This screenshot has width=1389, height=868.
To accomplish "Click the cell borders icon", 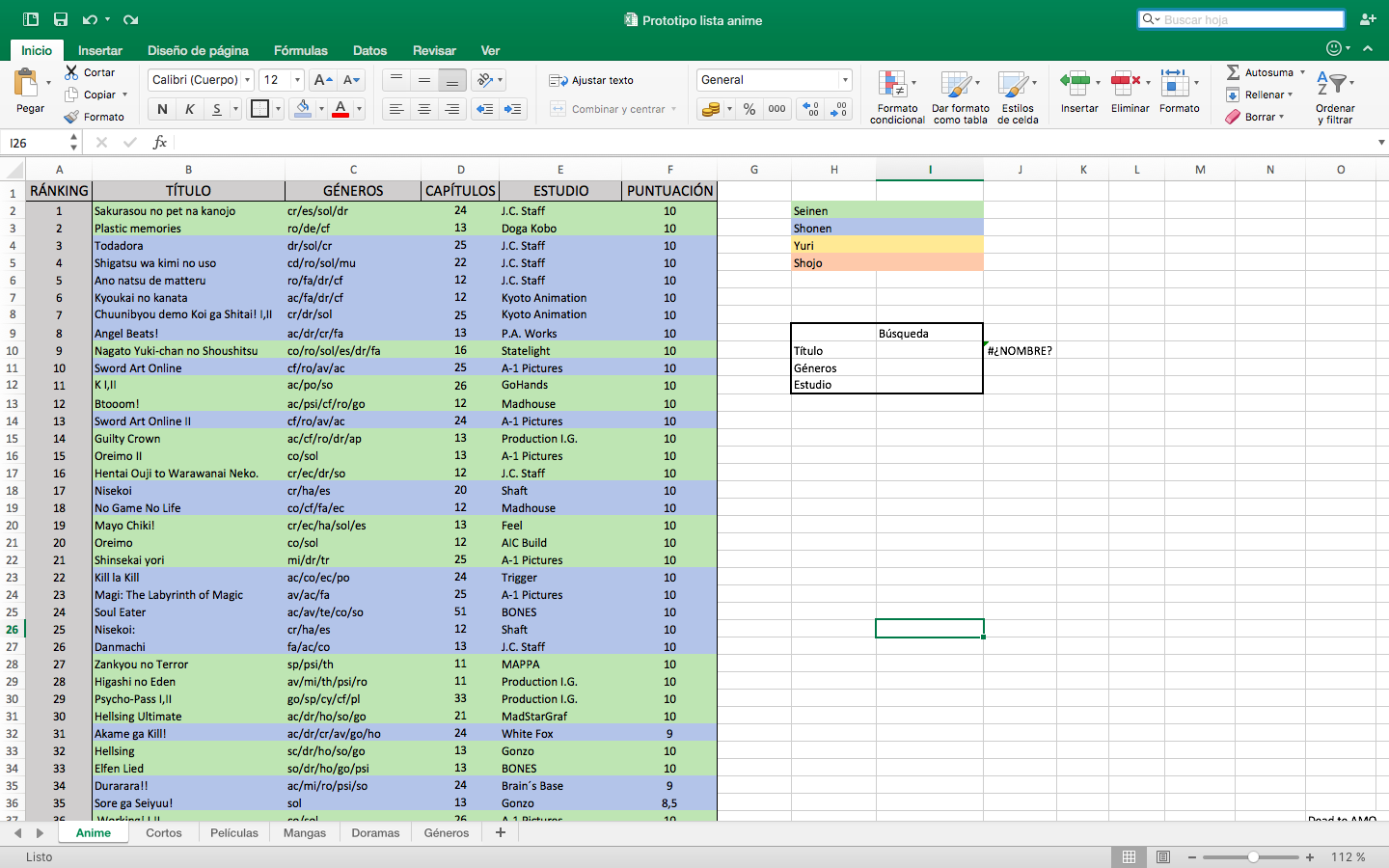I will coord(259,109).
